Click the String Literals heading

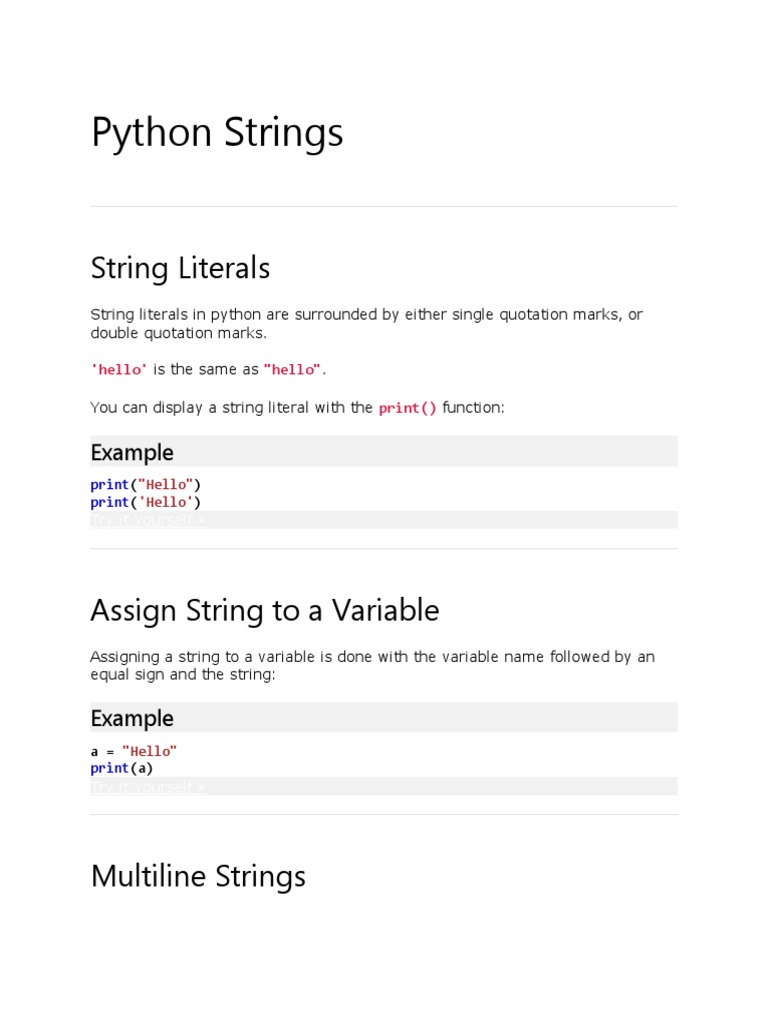(x=180, y=268)
